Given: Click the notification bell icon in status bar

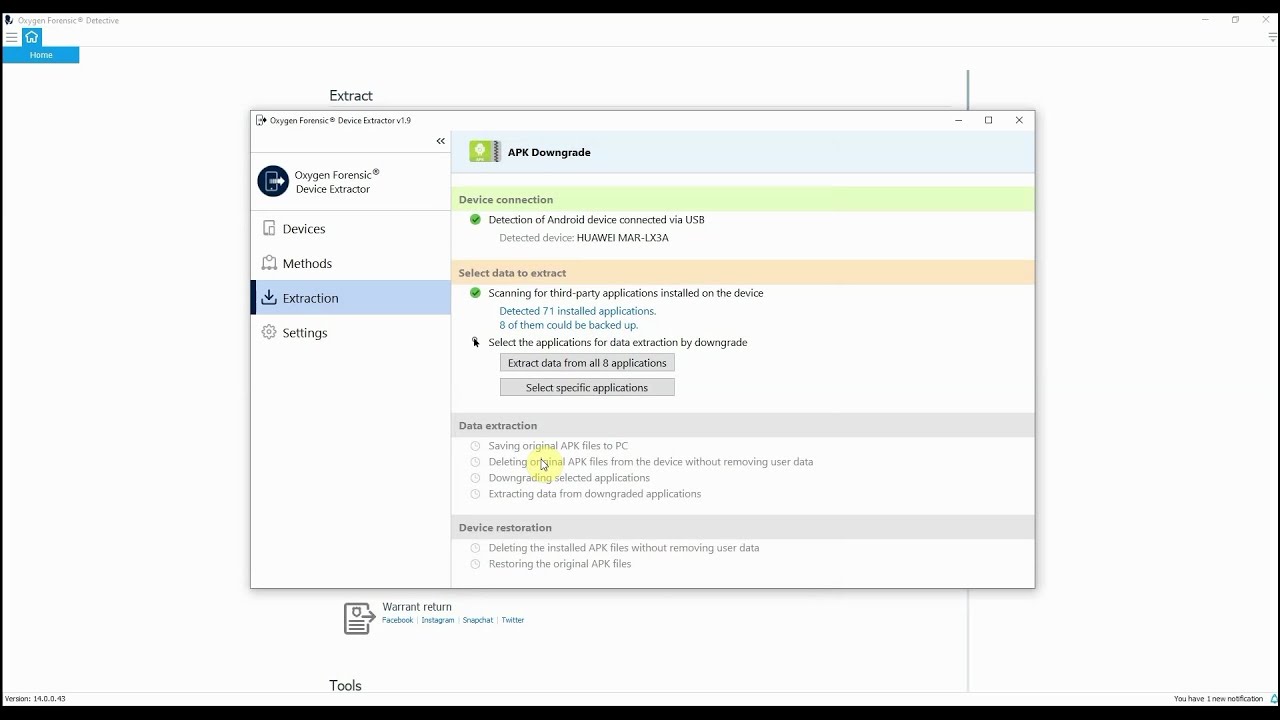Looking at the screenshot, I should click(x=1273, y=699).
